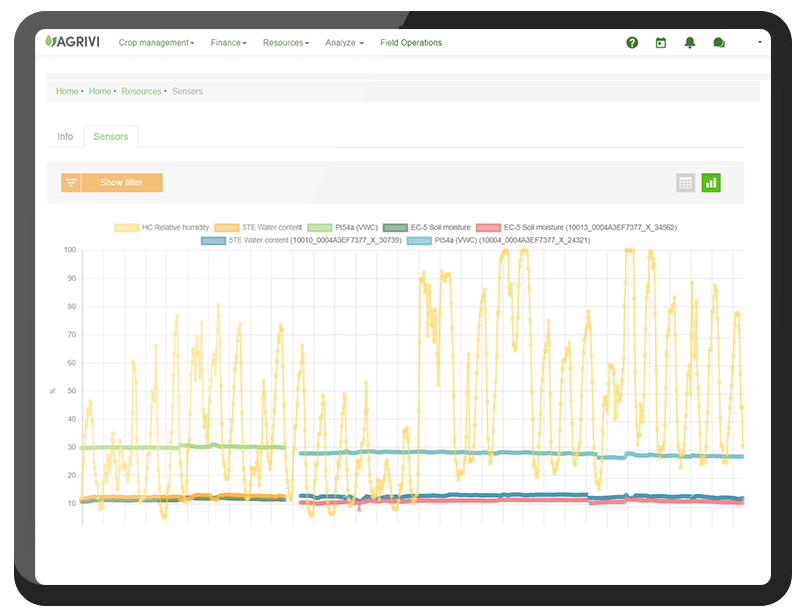Image resolution: width=803 pixels, height=614 pixels.
Task: Open the Analyze dropdown menu
Action: pos(344,43)
